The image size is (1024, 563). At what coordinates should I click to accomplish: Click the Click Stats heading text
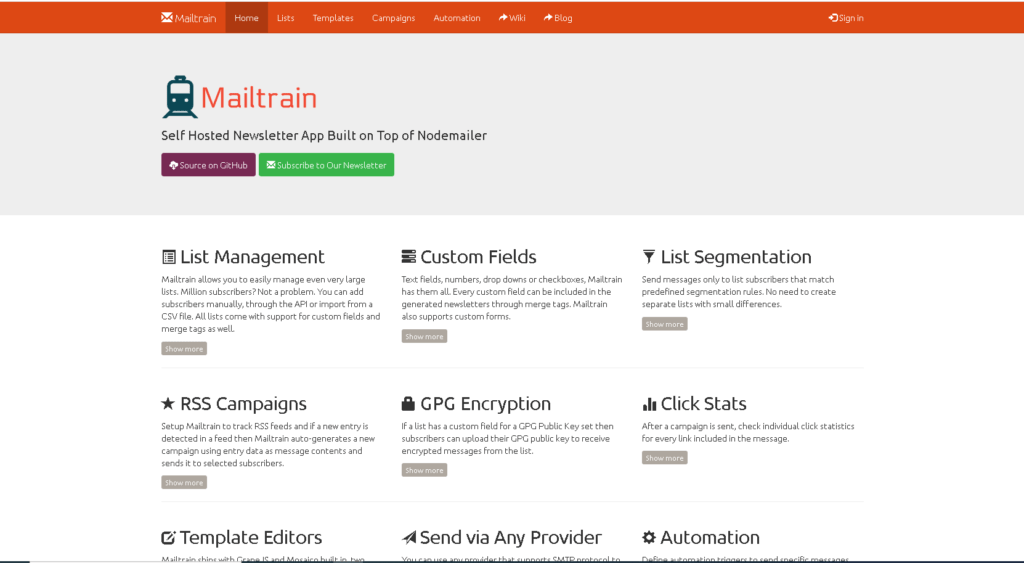tap(703, 404)
